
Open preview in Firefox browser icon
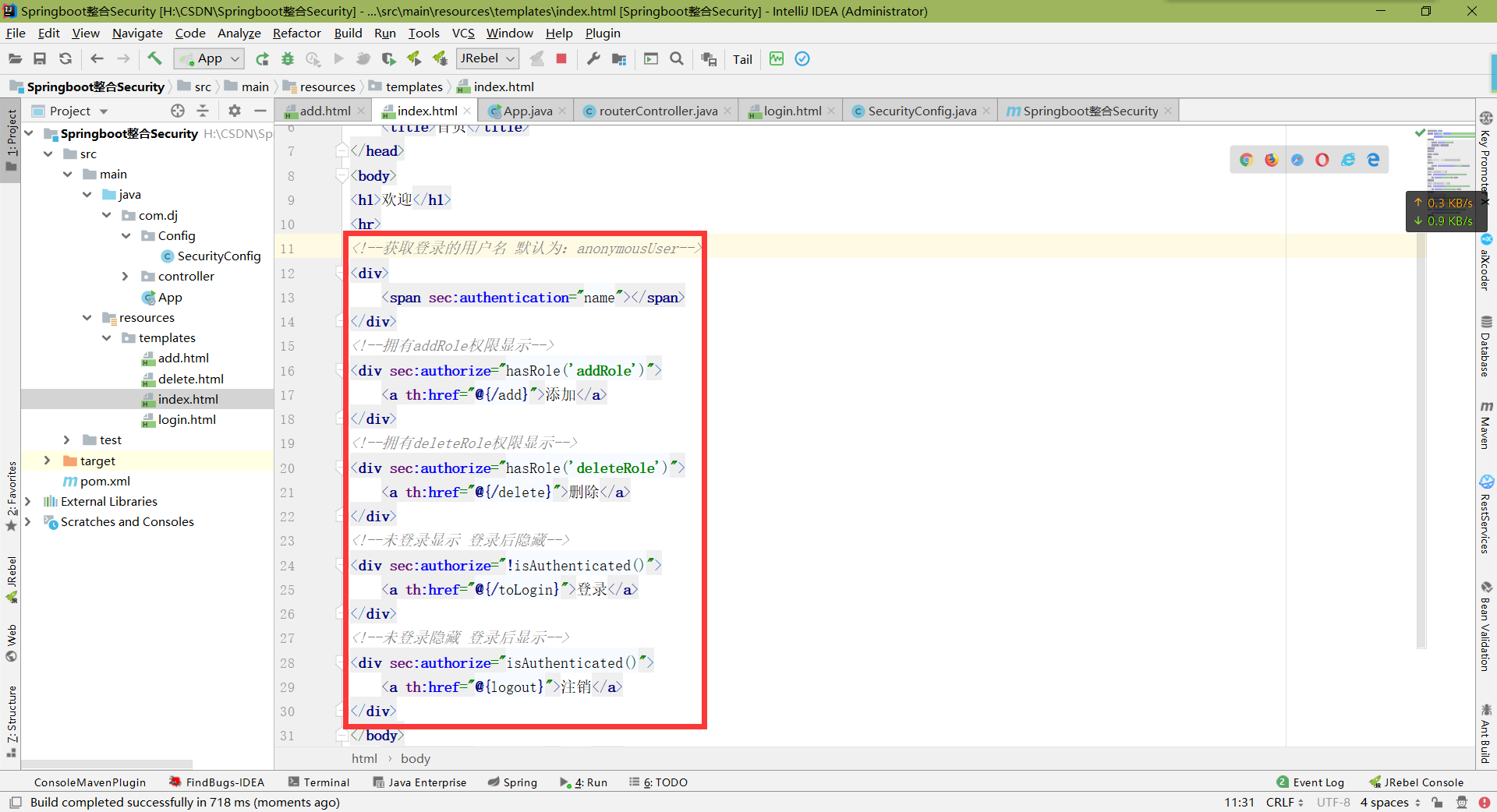(1272, 160)
